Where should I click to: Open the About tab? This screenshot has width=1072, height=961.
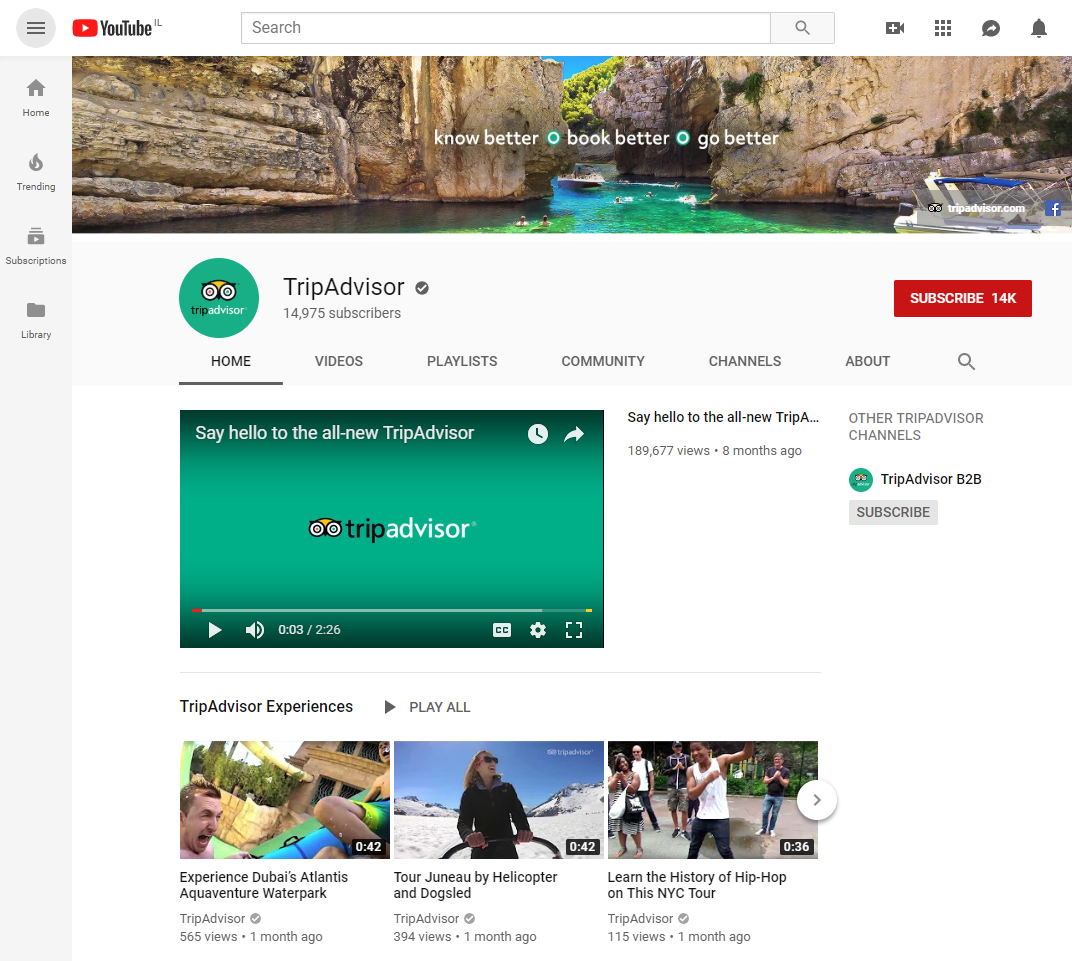867,361
